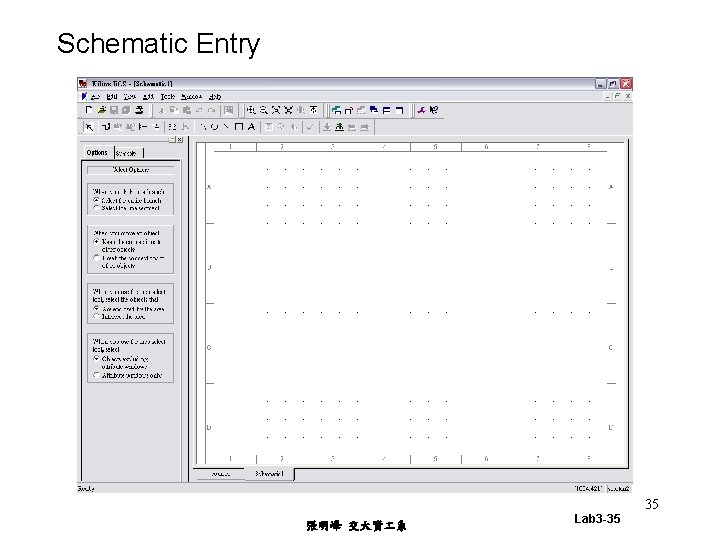
Task: Choose 'Break the connections to other objects'
Action: point(96,258)
